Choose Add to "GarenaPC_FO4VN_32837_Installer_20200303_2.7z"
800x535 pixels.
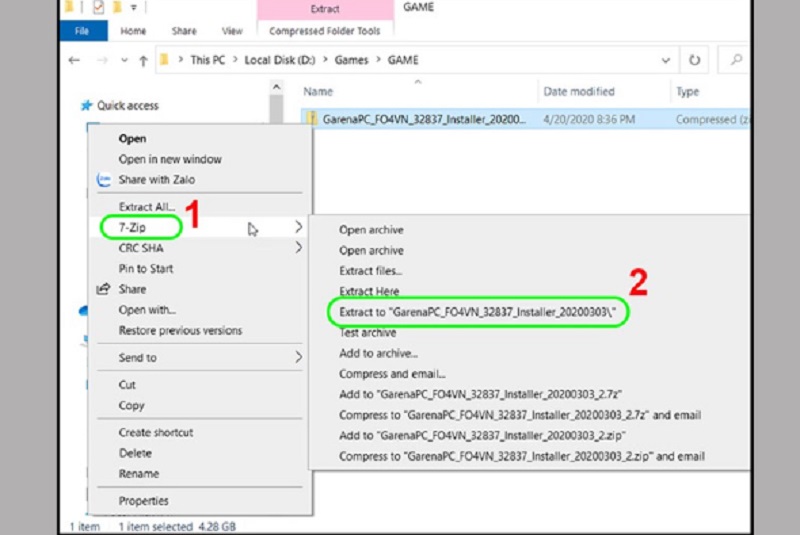[x=481, y=394]
